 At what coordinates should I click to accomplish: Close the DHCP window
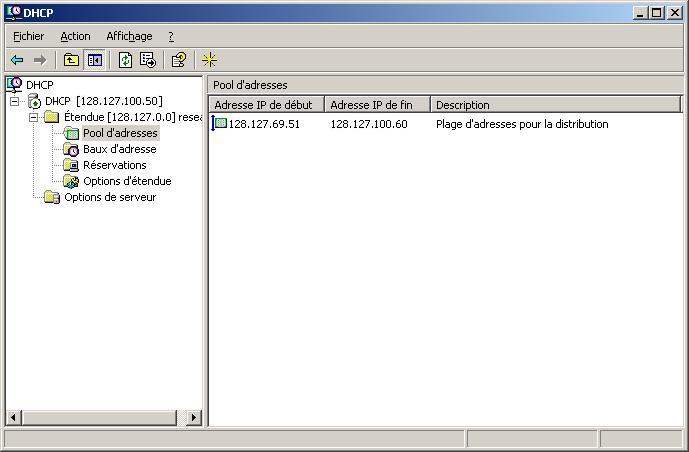(674, 13)
